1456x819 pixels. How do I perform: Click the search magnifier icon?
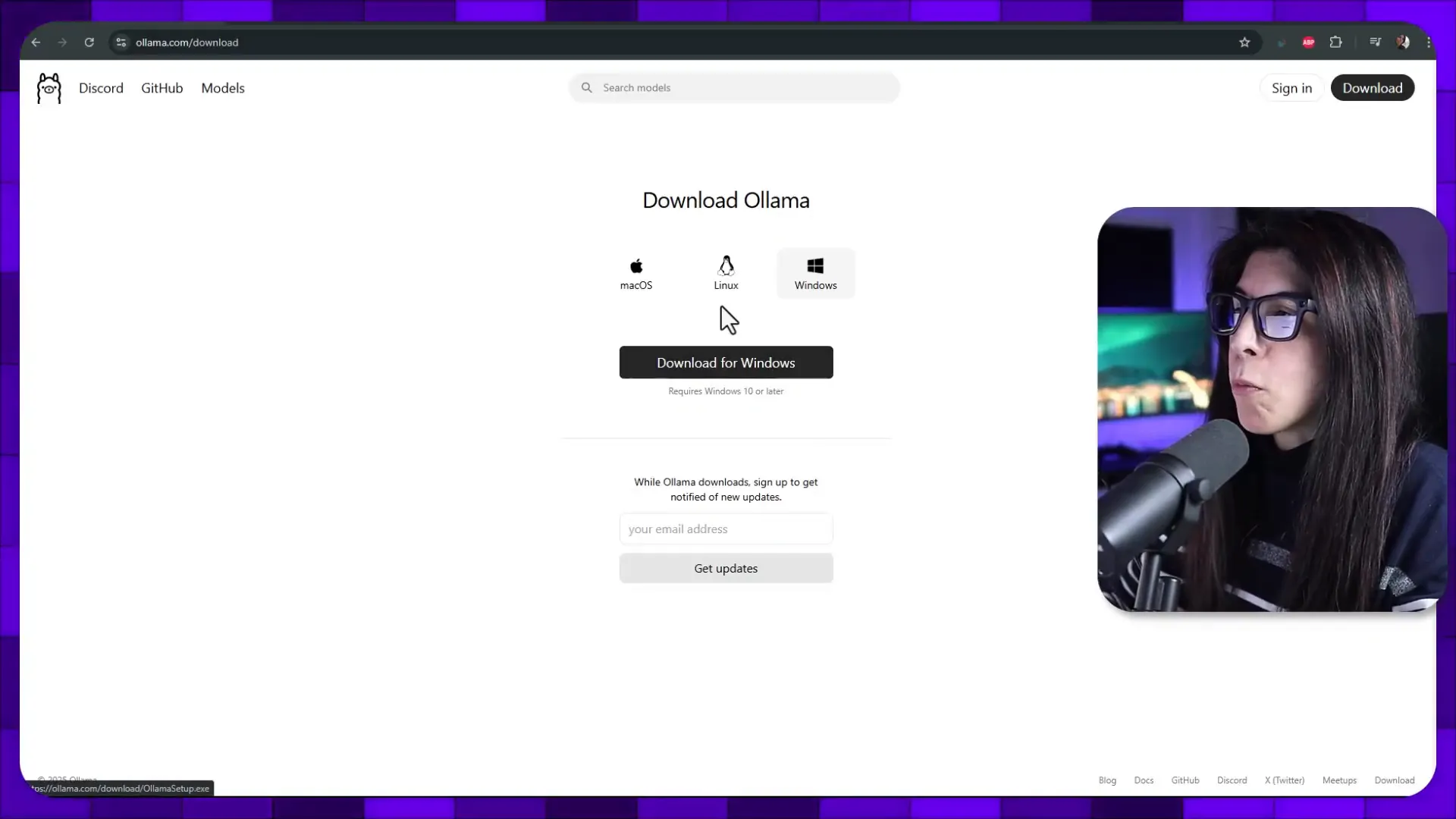(x=587, y=87)
